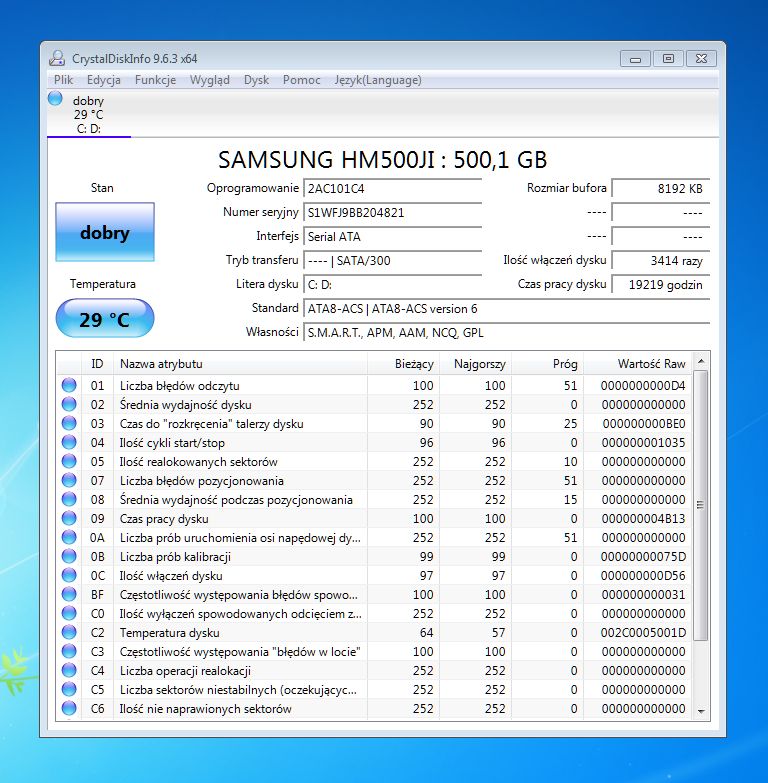The width and height of the screenshot is (768, 783).
Task: Select the Liczba operacji realokacji row
Action: pos(375,670)
